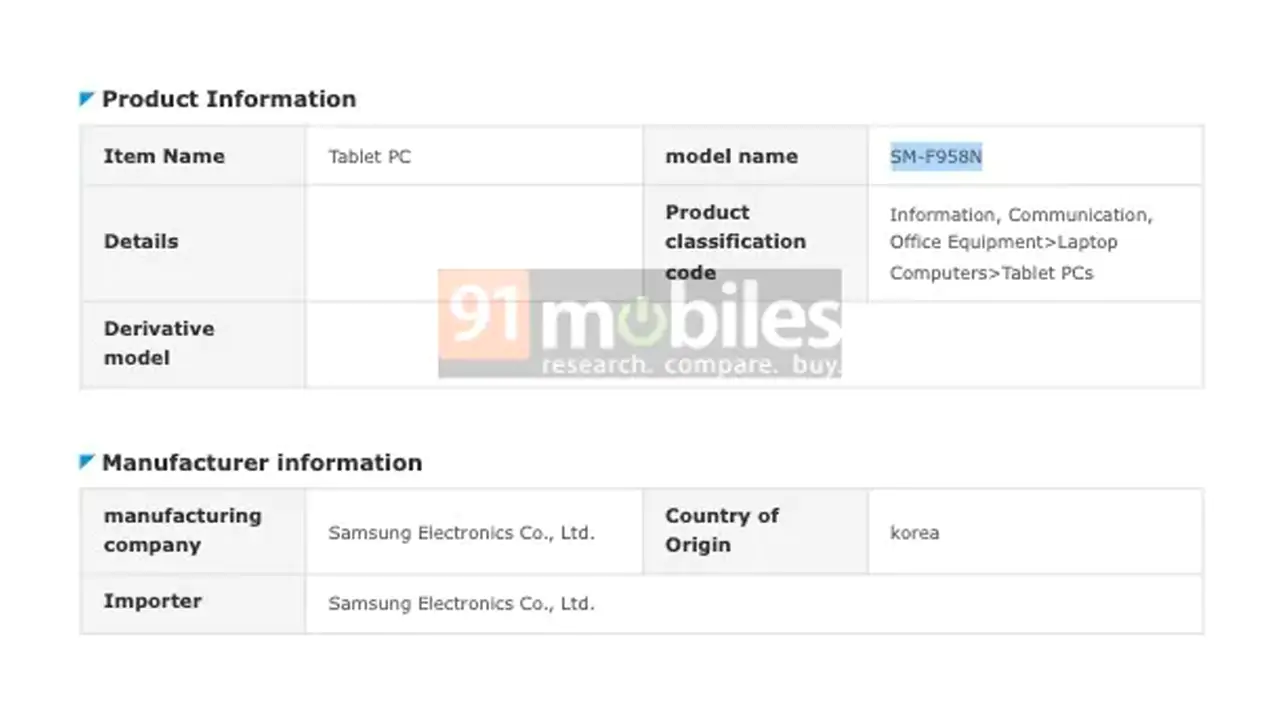The height and width of the screenshot is (720, 1280).
Task: Click the Tablet PC value cell
Action: point(474,156)
